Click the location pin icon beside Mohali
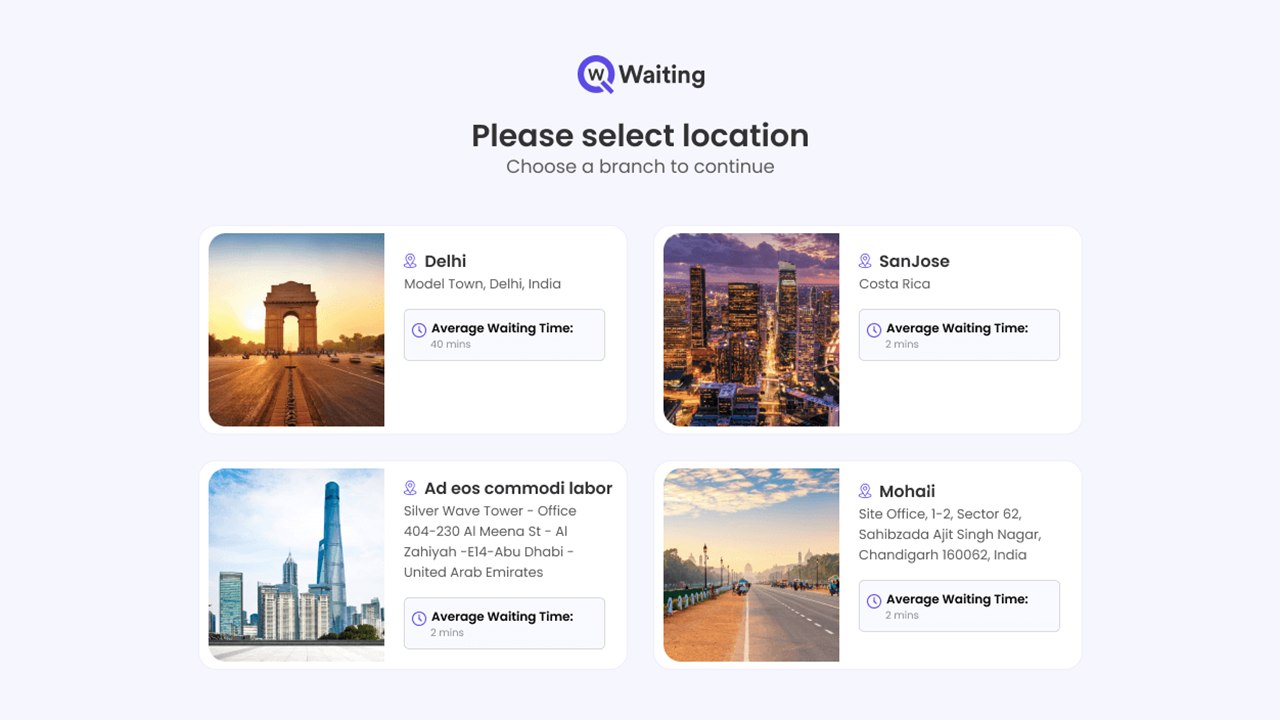Image resolution: width=1280 pixels, height=720 pixels. [x=865, y=490]
